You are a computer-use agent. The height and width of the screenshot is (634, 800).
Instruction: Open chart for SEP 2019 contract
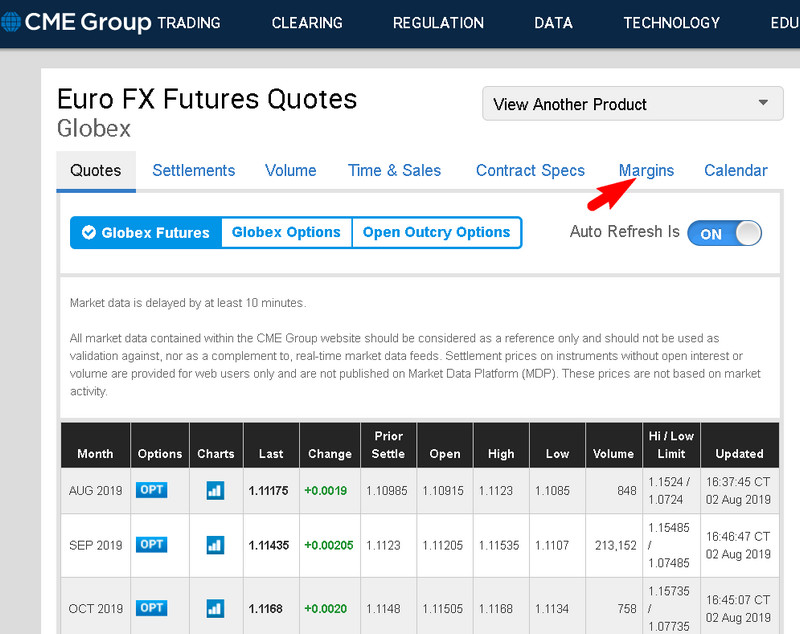click(215, 545)
